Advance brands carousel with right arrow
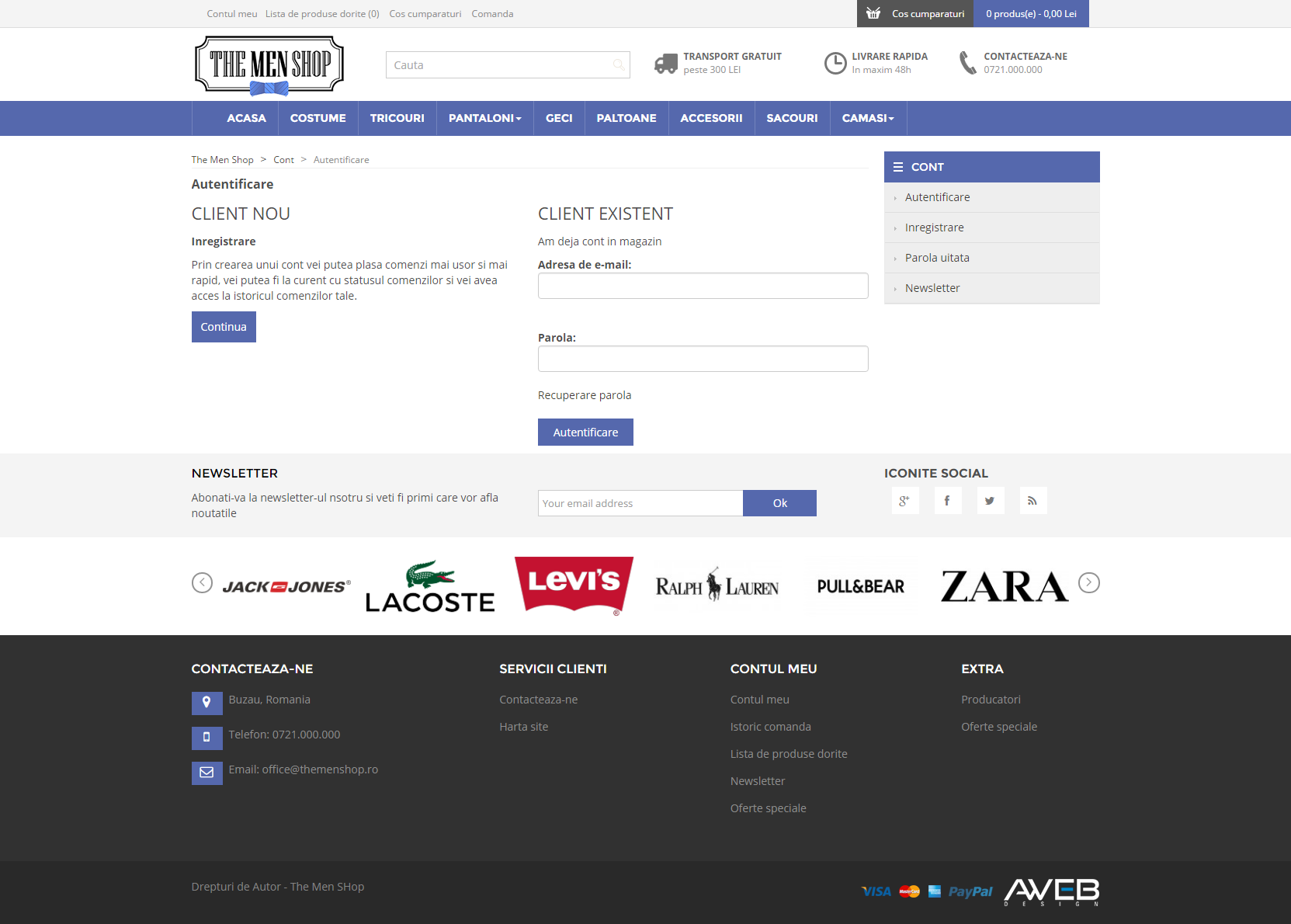 [x=1088, y=582]
